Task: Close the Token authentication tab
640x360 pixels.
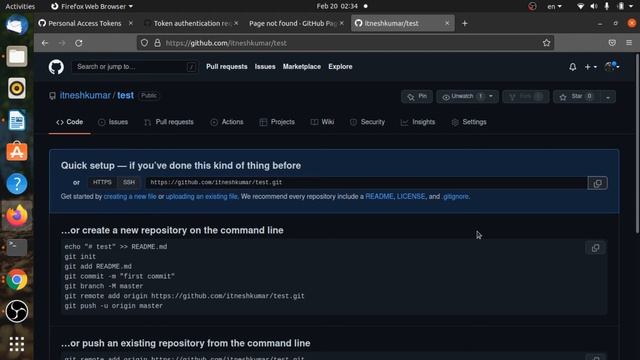Action: point(236,23)
